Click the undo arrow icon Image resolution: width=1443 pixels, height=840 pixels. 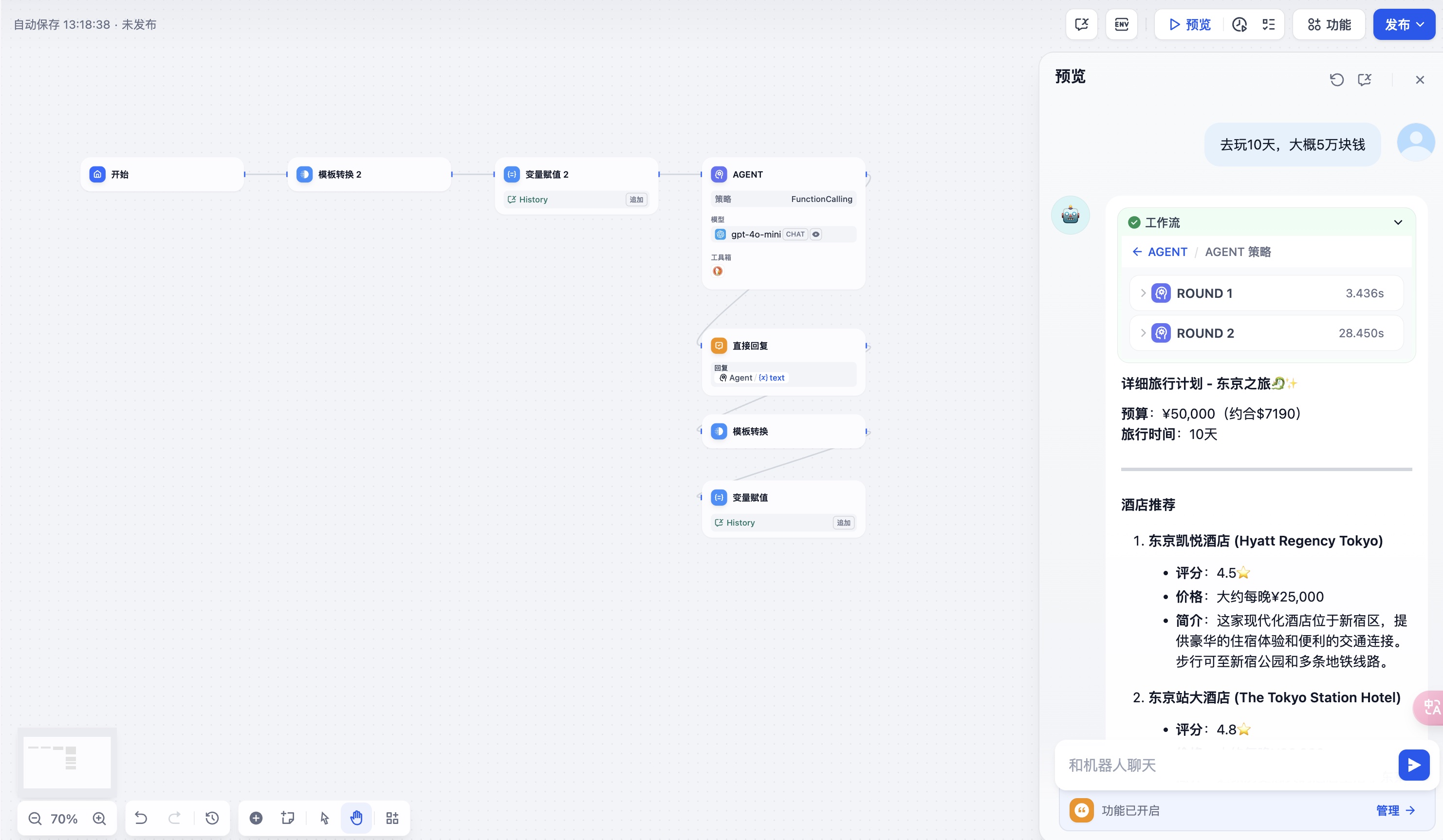pyautogui.click(x=141, y=818)
